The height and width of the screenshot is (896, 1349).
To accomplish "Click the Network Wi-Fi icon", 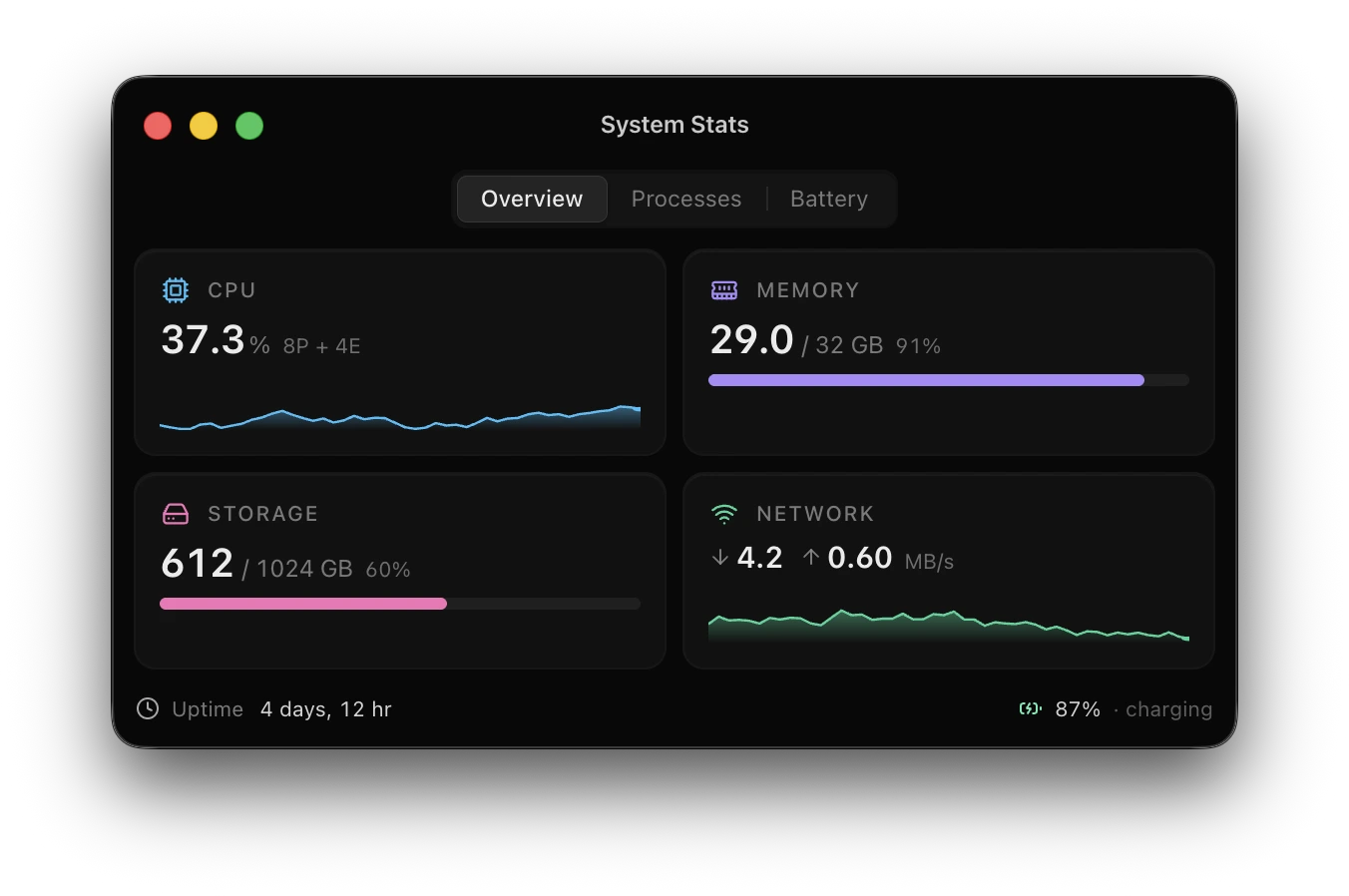I will point(724,514).
